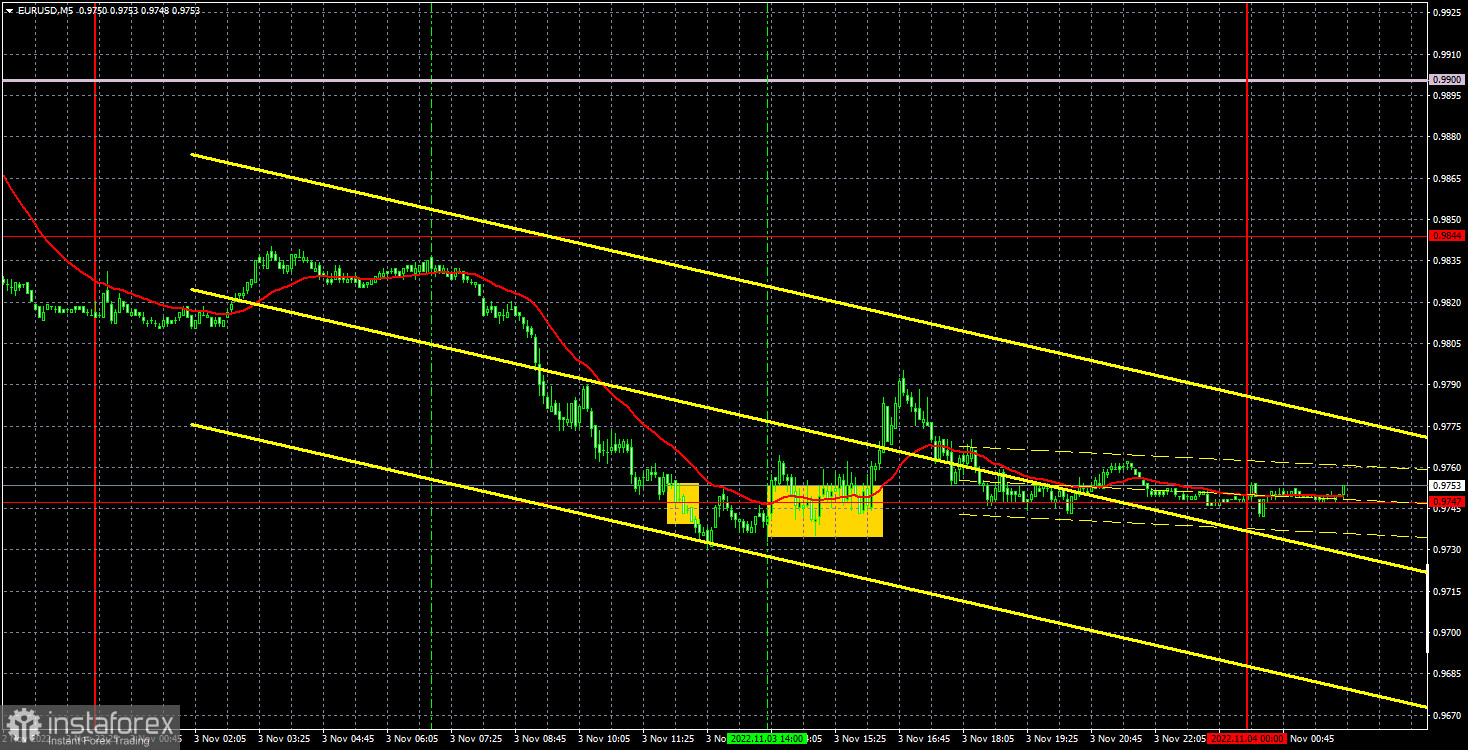This screenshot has height=750, width=1468.
Task: Click the 0.9805 price scale label
Action: (1447, 343)
